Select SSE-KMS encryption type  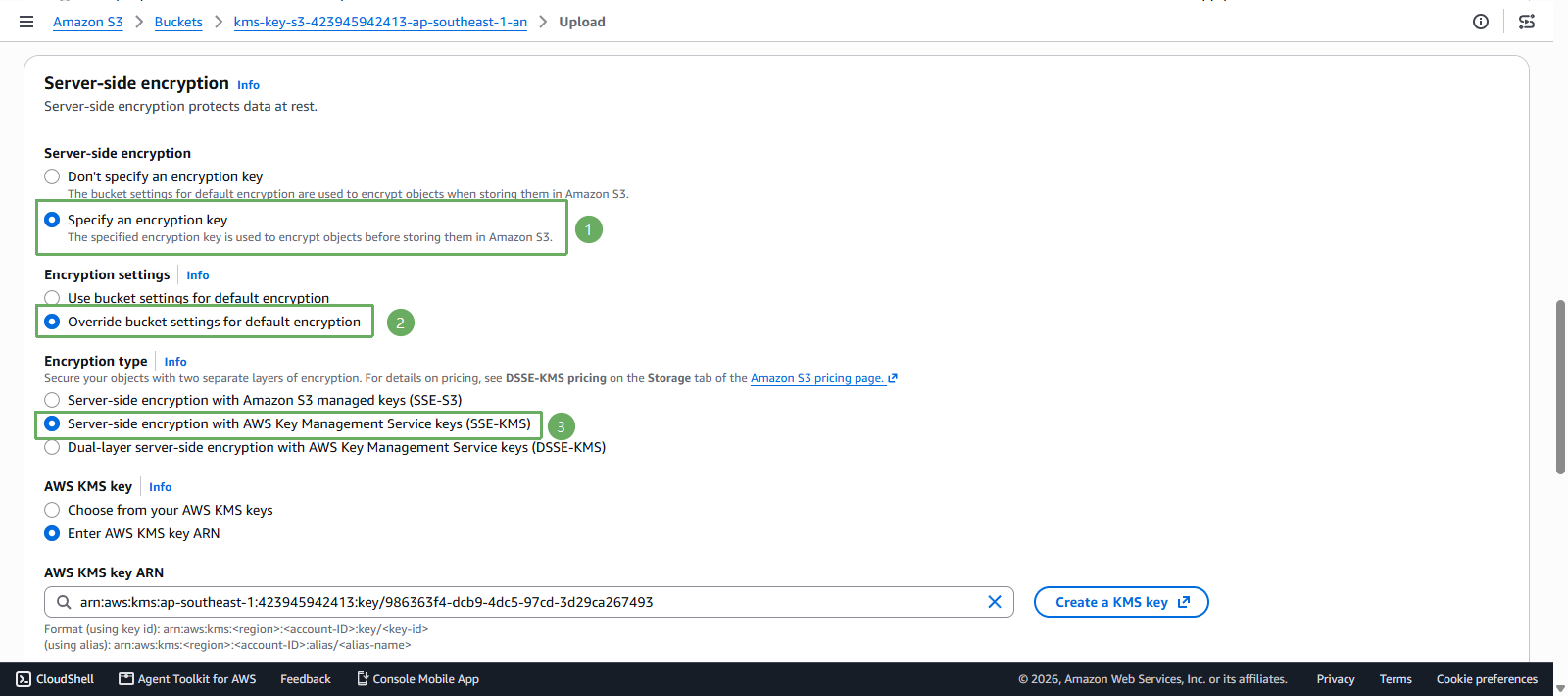[x=52, y=423]
